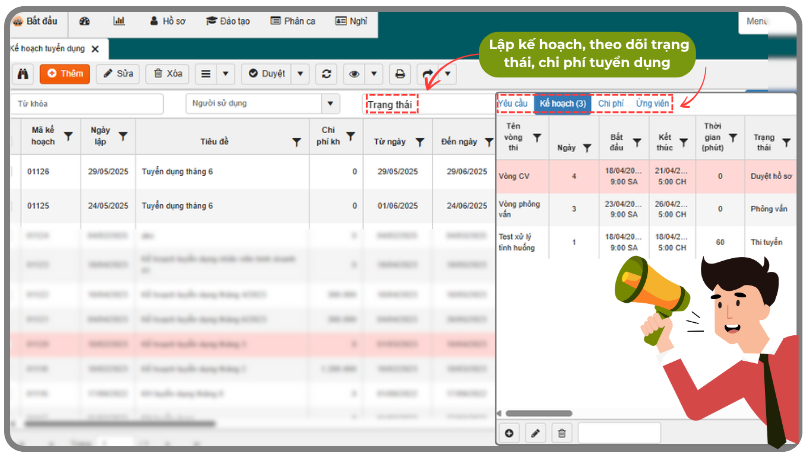Select the Vòng CV round row

[x=647, y=176]
